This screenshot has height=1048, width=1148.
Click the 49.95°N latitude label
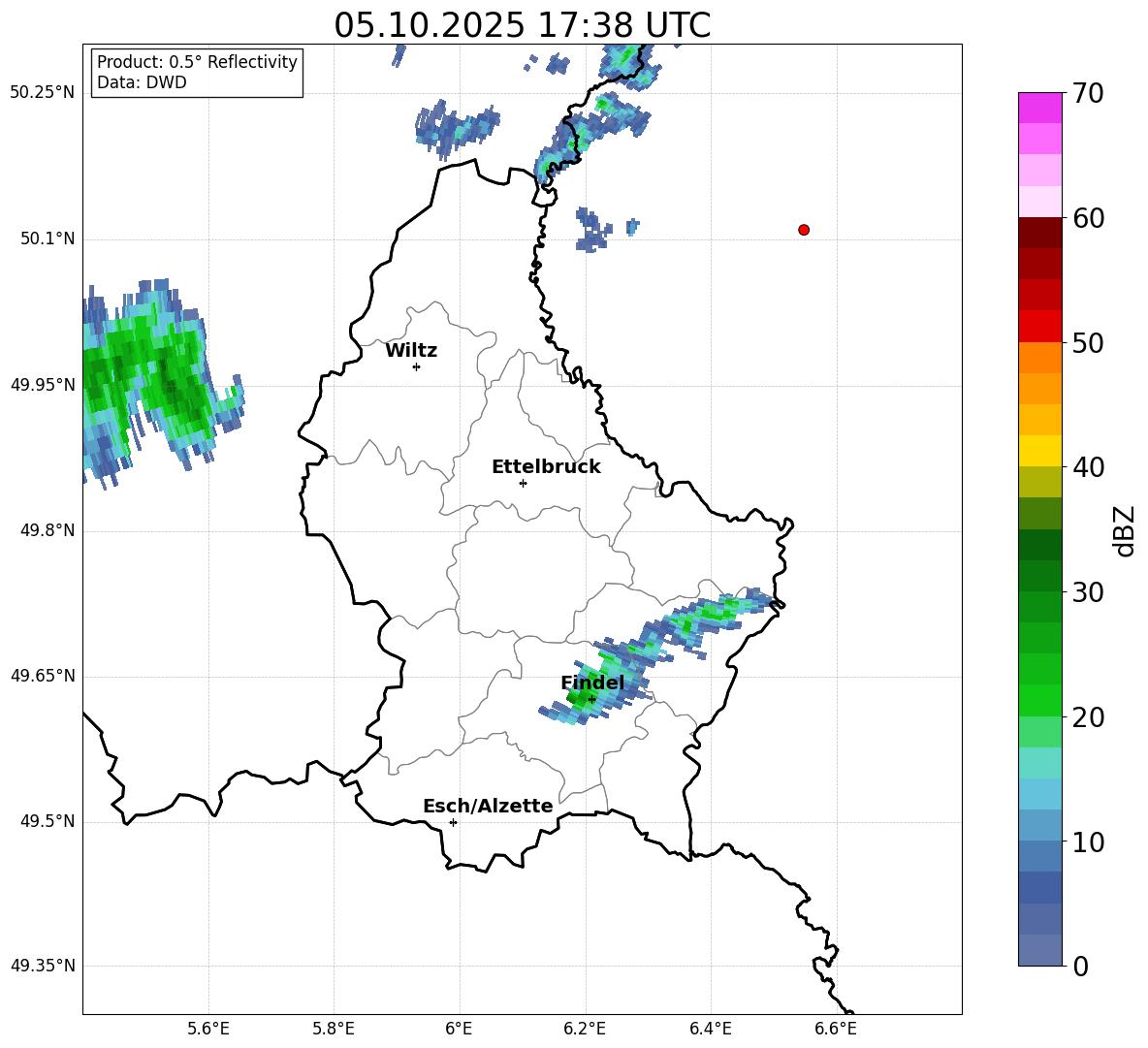(x=43, y=384)
